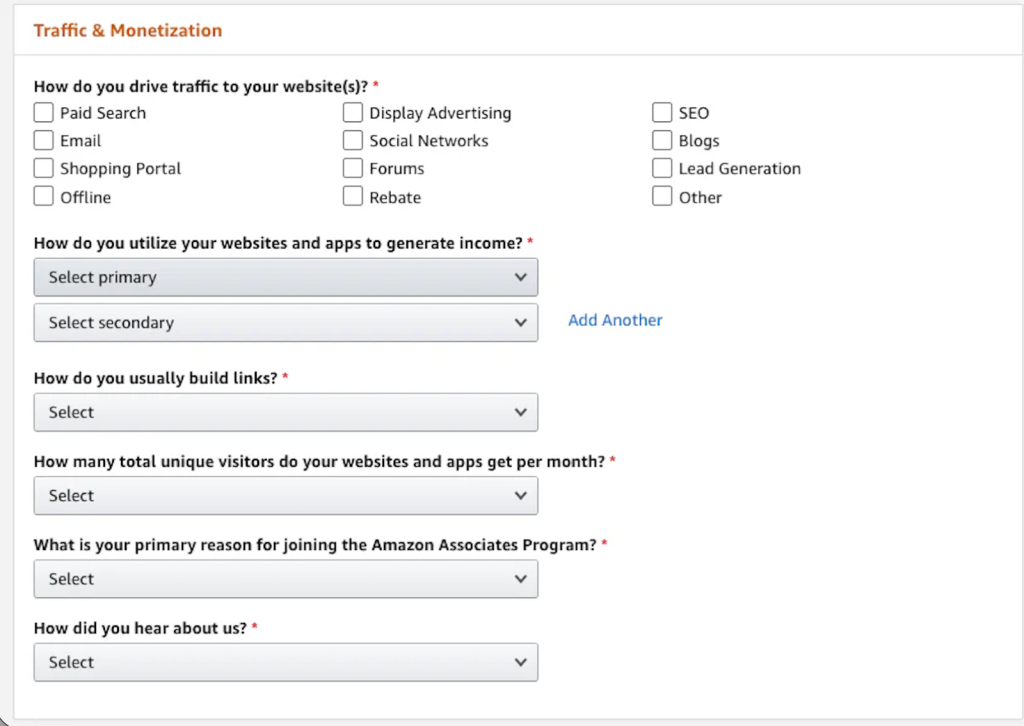
Task: Open the build links dropdown
Action: [285, 412]
